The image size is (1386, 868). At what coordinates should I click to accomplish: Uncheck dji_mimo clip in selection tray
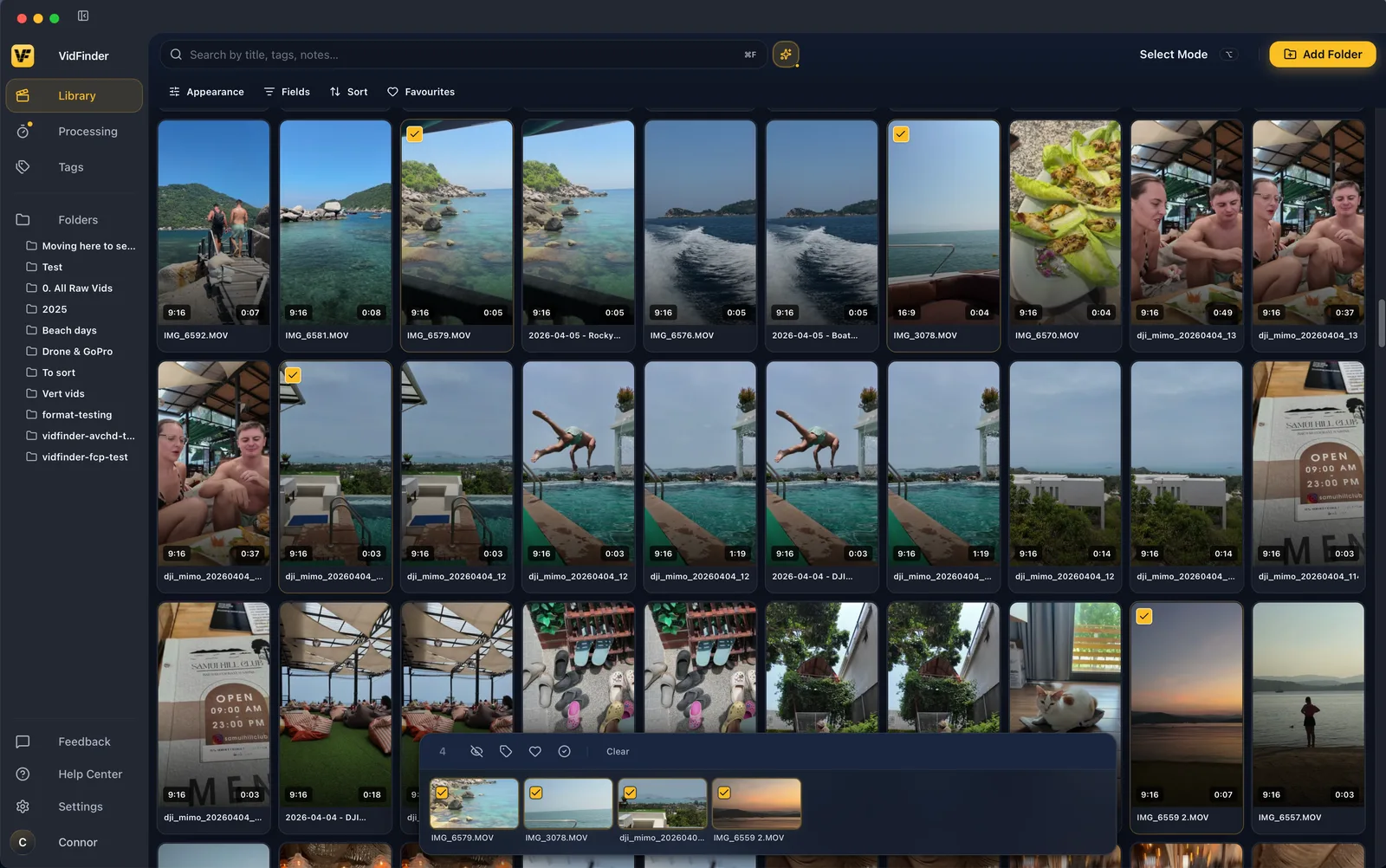click(x=630, y=793)
